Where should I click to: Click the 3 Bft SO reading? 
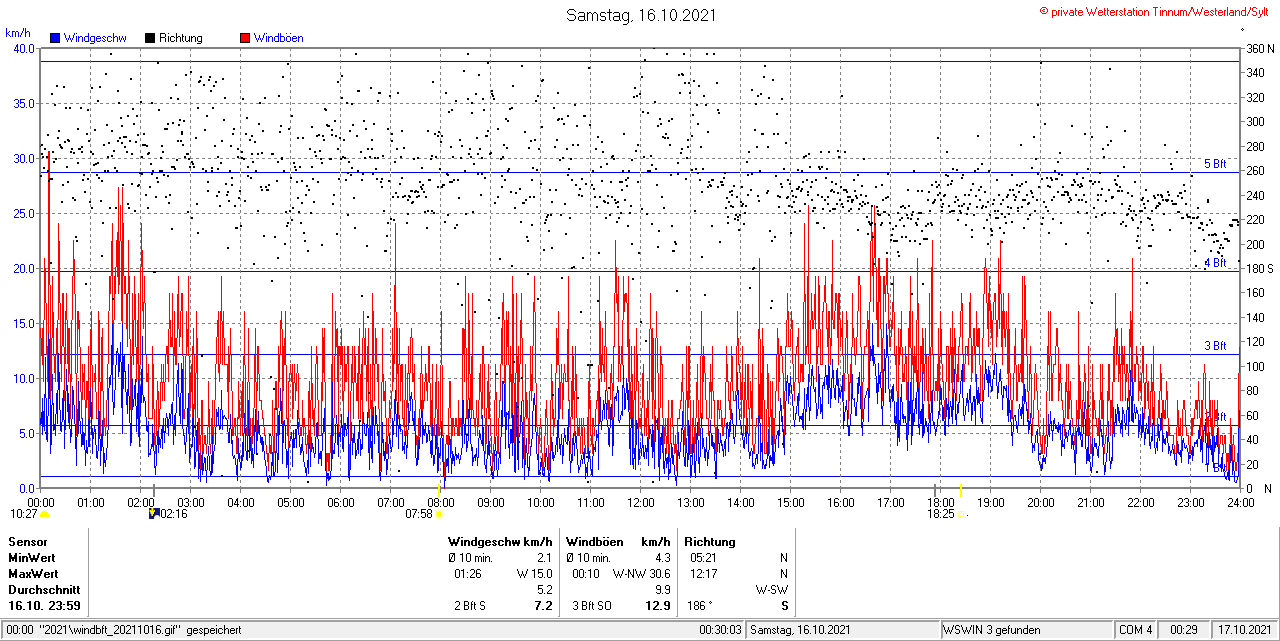coord(592,606)
